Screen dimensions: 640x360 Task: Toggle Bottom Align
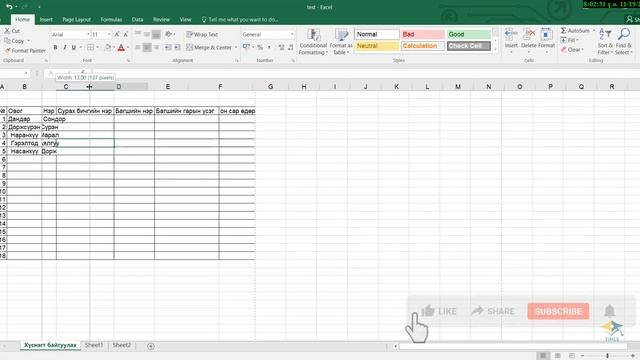pos(156,35)
